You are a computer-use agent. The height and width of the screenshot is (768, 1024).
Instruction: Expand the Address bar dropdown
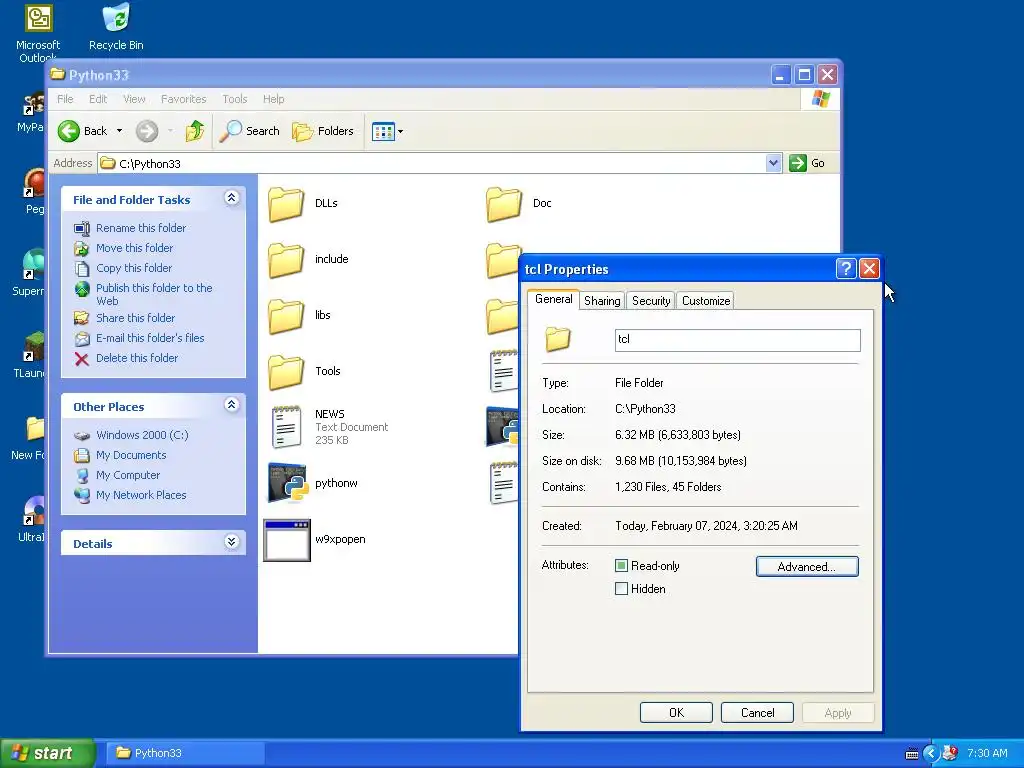(773, 163)
